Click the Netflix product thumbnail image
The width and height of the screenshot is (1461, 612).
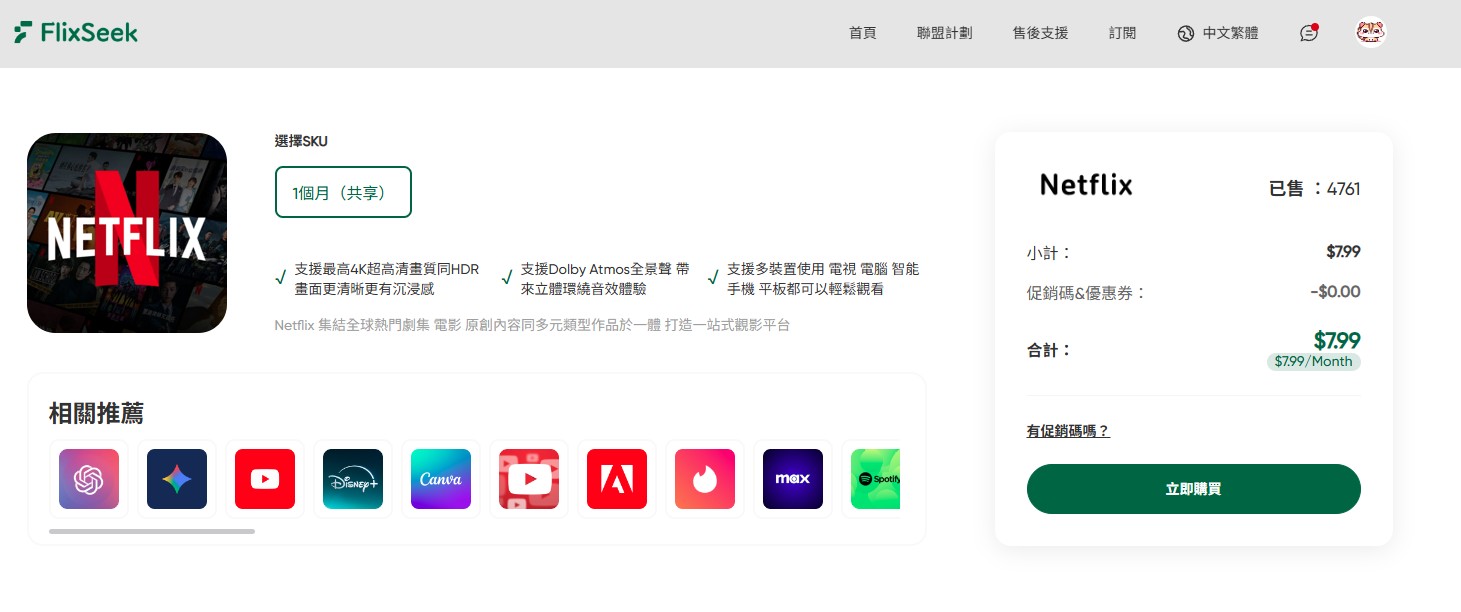(127, 233)
